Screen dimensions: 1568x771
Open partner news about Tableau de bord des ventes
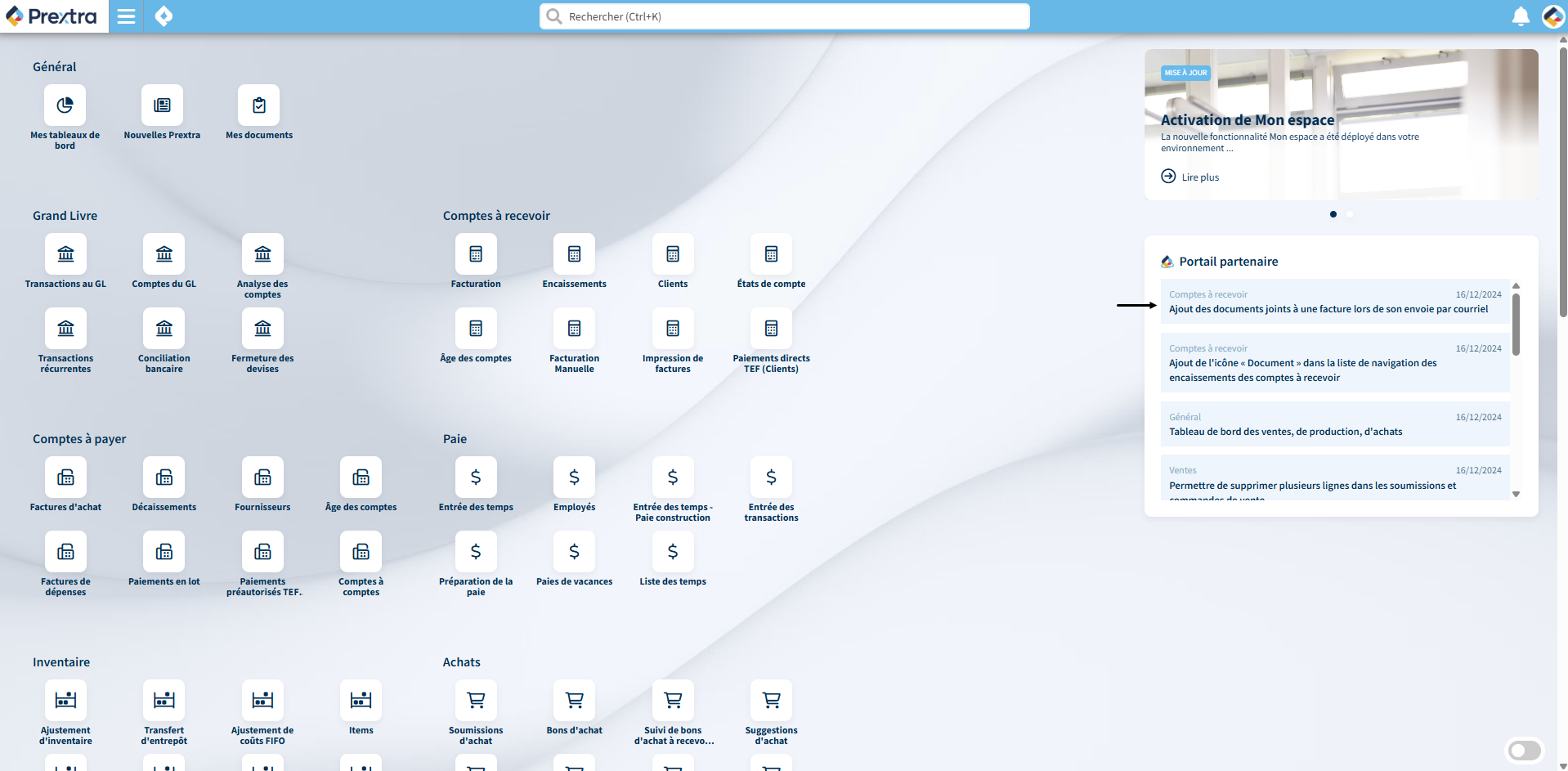[1285, 432]
